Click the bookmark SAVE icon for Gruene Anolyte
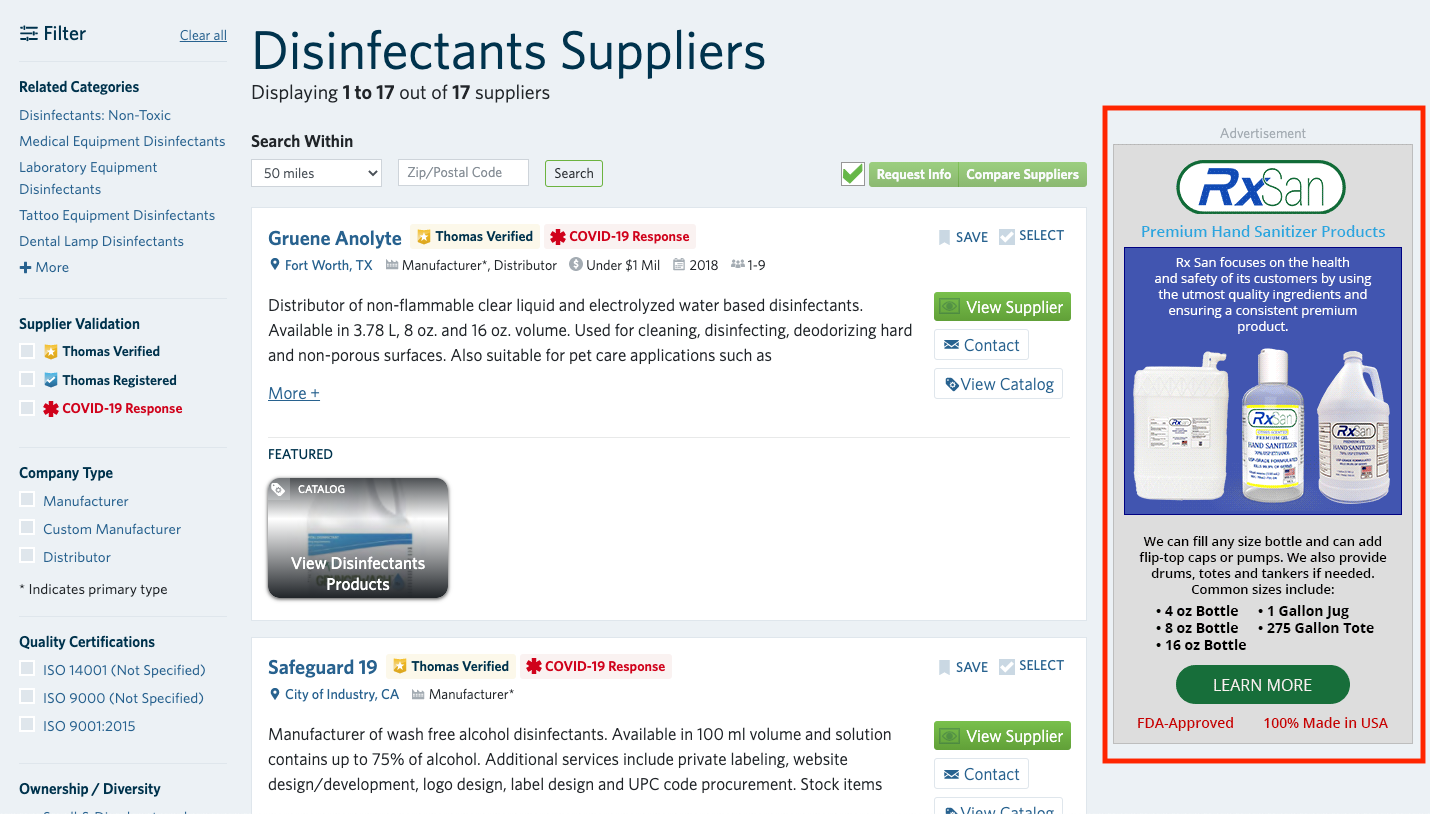Screen dimensions: 1430x814 [944, 236]
